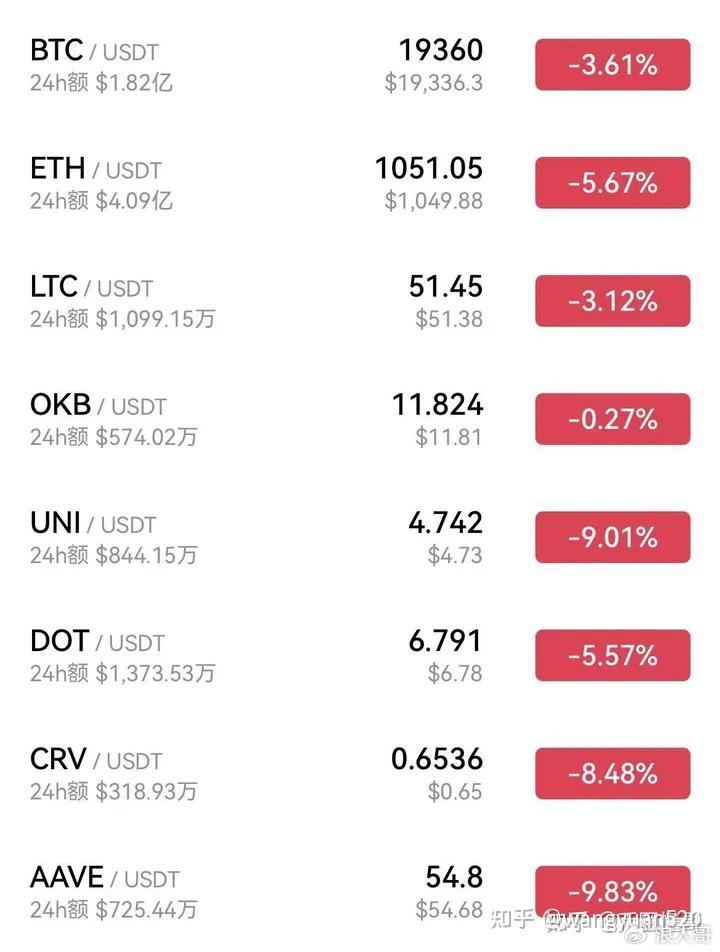
Task: Tap the ETH -5.67% red badge
Action: coord(612,184)
